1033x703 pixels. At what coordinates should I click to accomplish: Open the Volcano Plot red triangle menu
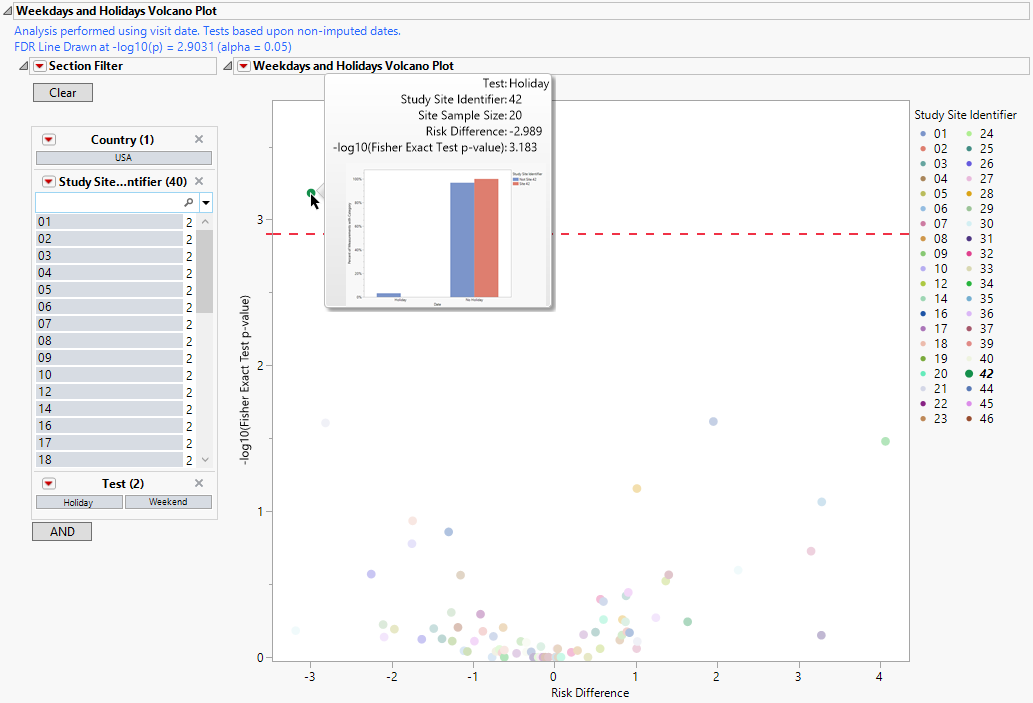point(242,66)
